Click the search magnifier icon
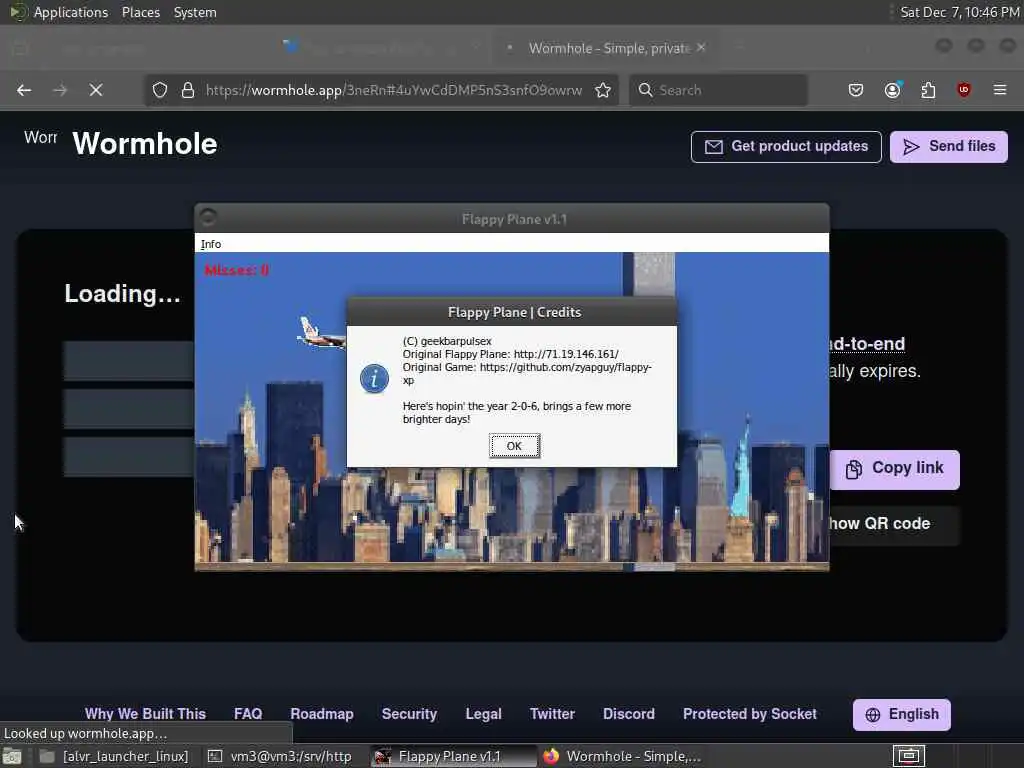The image size is (1024, 768). [x=645, y=90]
